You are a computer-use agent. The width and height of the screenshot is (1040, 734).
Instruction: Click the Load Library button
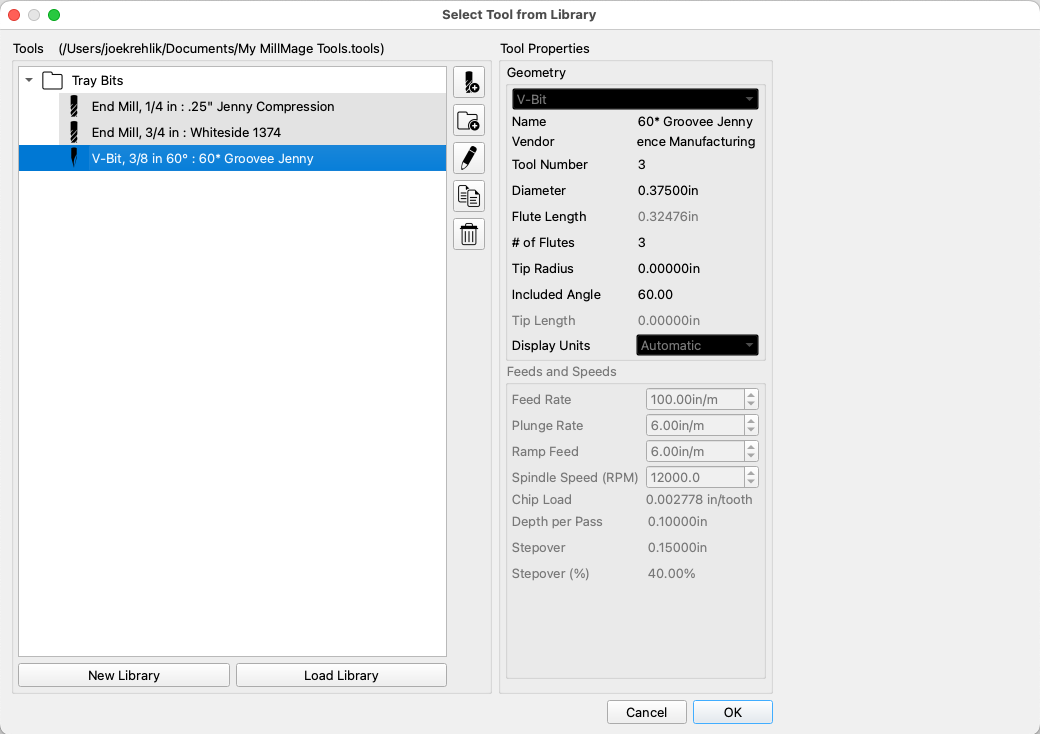[x=341, y=675]
